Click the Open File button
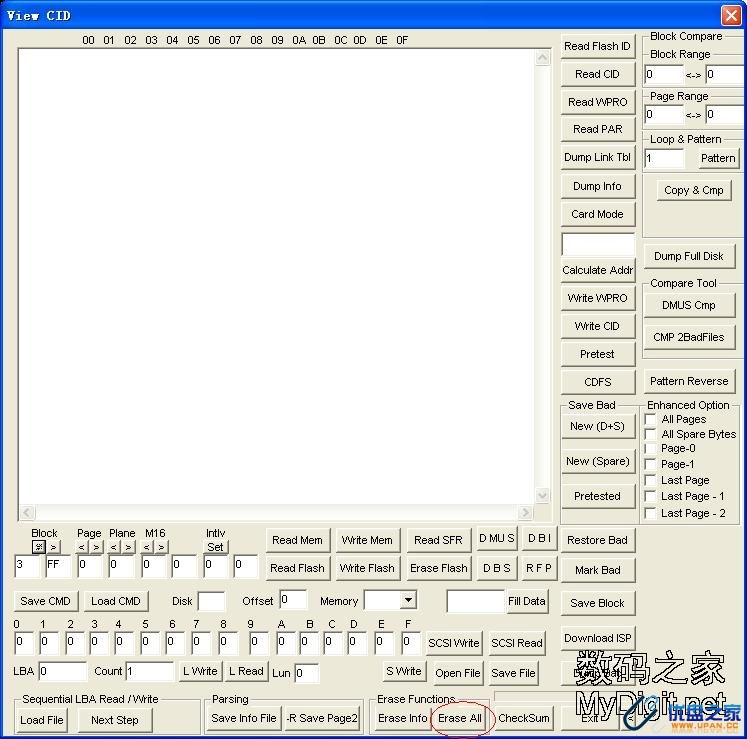This screenshot has height=739, width=747. (458, 673)
